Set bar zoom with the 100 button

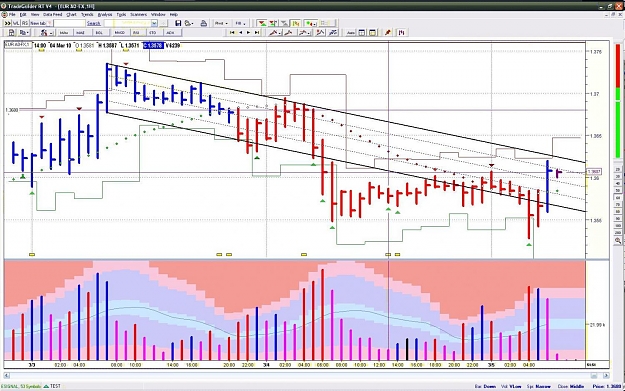618,226
